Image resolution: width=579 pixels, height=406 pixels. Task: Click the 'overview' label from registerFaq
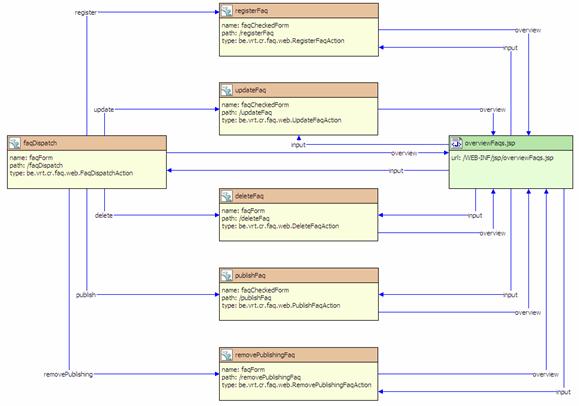[528, 30]
